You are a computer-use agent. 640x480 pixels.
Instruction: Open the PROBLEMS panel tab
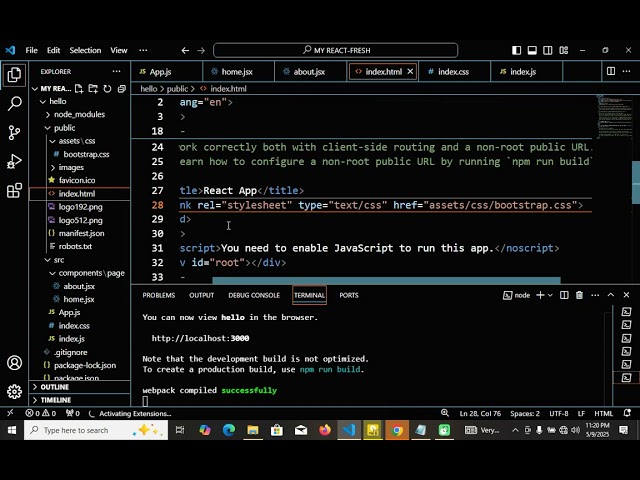159,295
